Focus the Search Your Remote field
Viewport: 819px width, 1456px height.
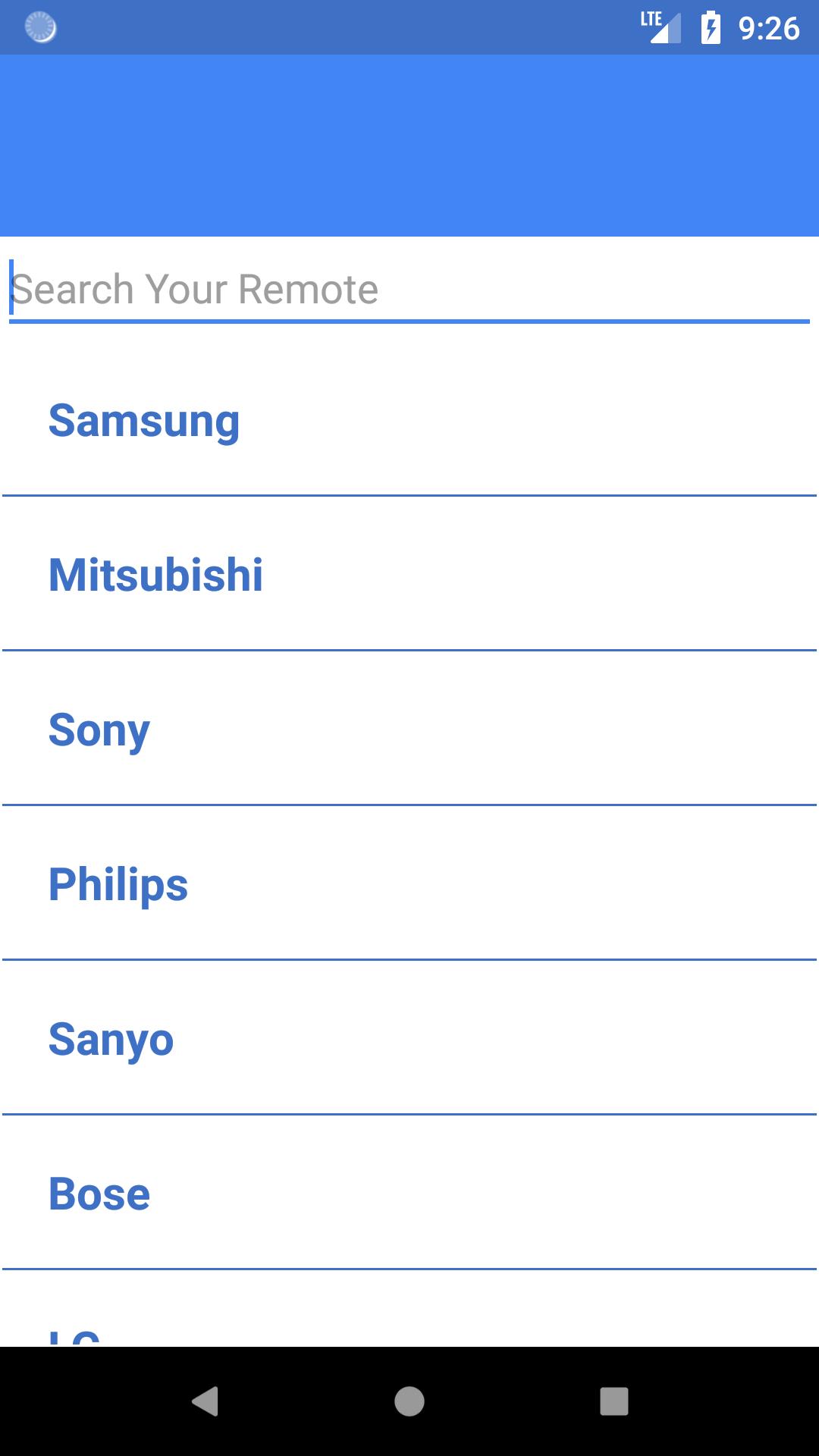point(409,290)
